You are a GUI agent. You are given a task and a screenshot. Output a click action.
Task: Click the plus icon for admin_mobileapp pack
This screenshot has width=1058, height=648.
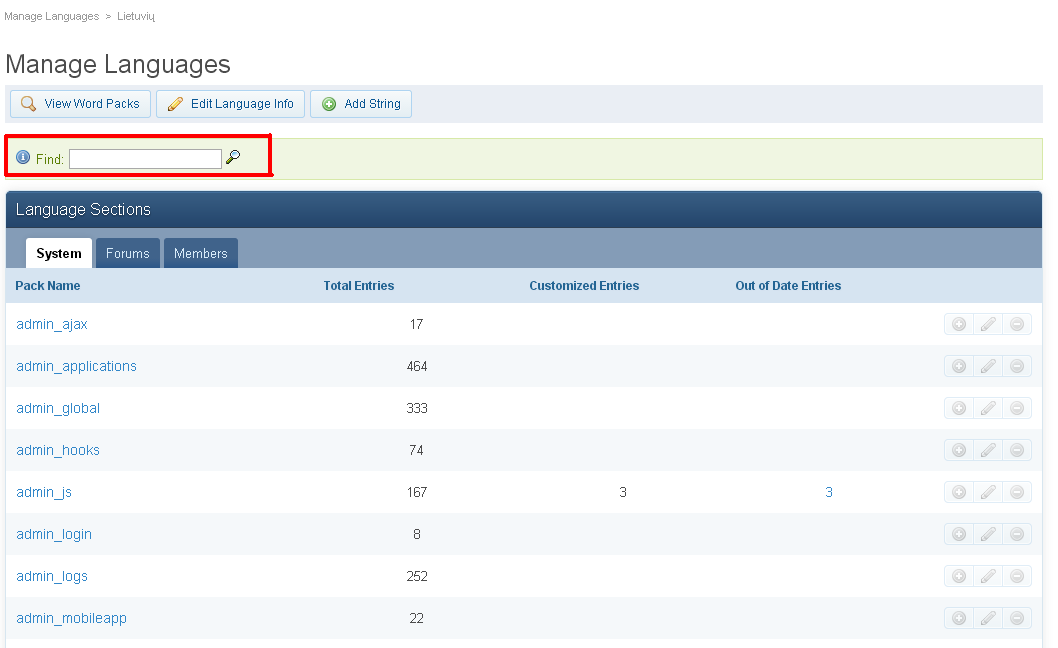click(x=959, y=618)
